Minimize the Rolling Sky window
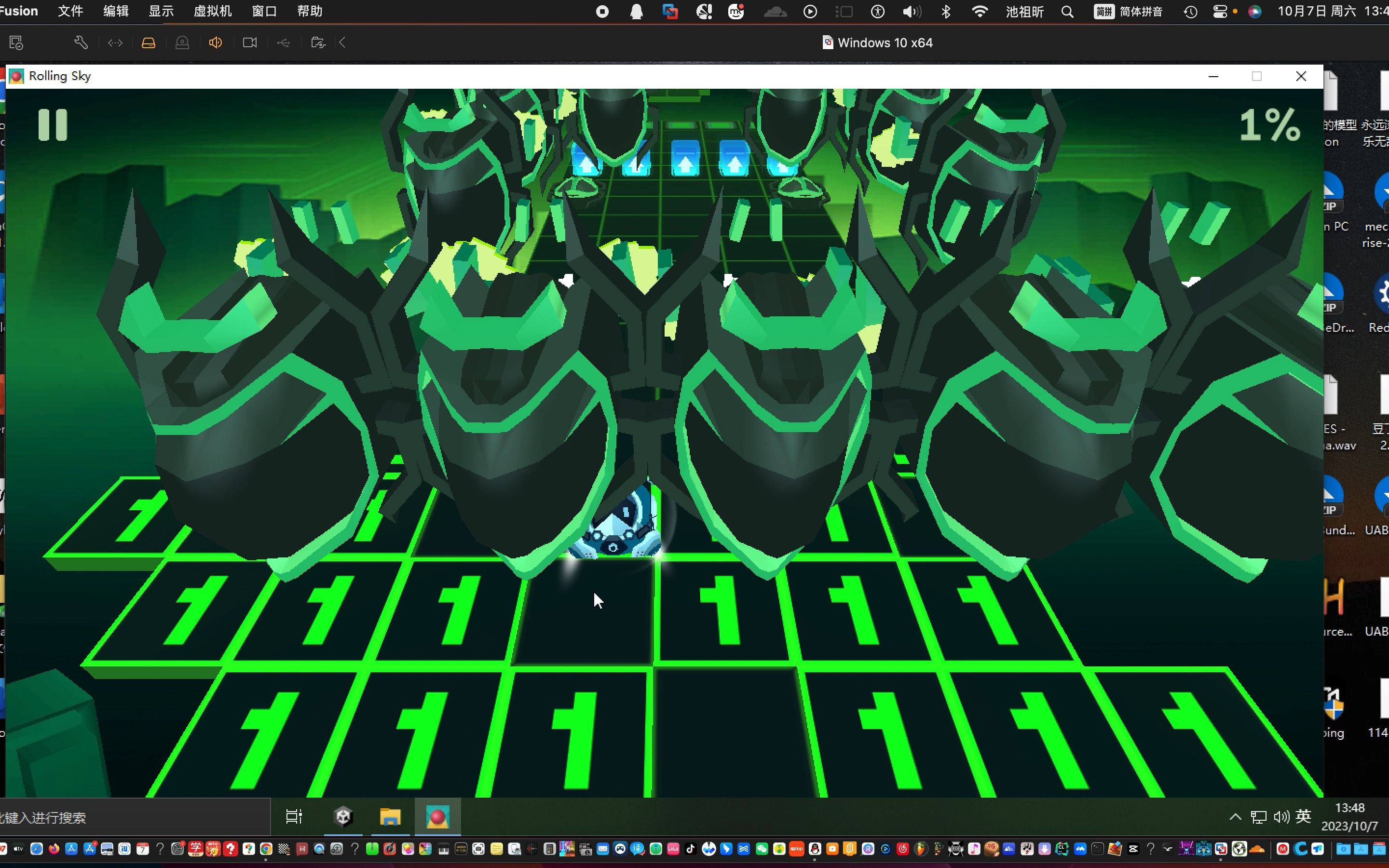 click(1213, 76)
